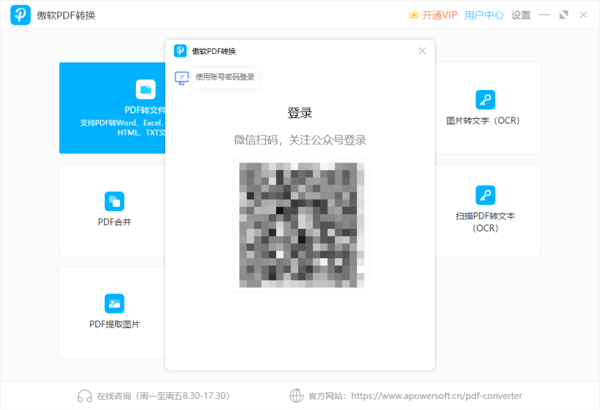Click the globe icon beside 官方网站
The height and width of the screenshot is (410, 600).
[295, 395]
